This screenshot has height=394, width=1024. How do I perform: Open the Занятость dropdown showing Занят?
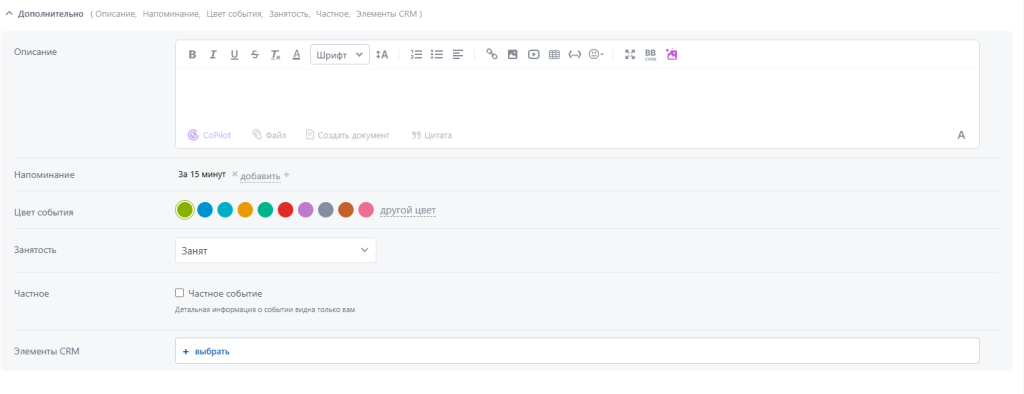pos(276,250)
